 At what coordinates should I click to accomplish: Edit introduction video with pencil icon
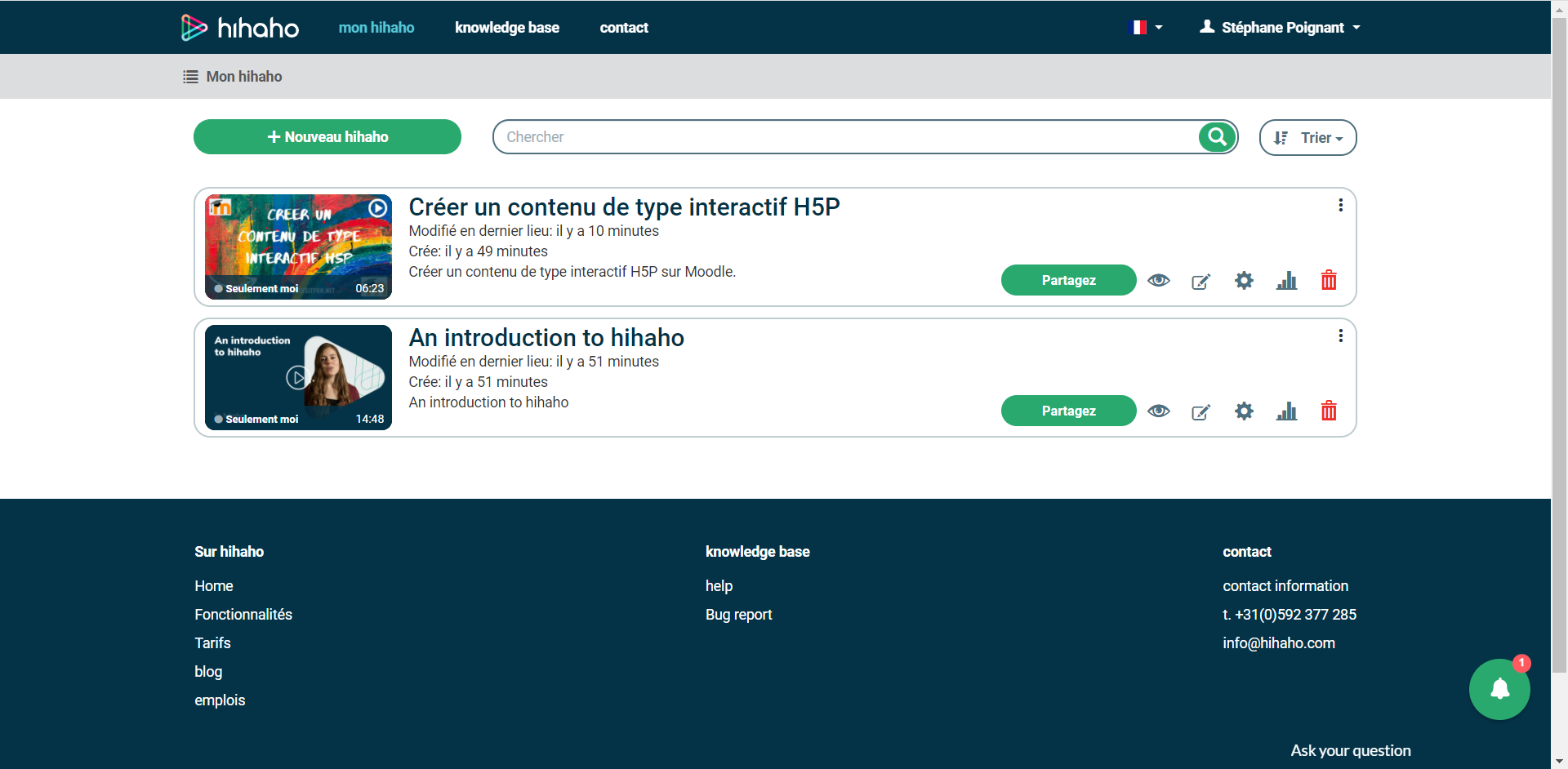[1200, 412]
